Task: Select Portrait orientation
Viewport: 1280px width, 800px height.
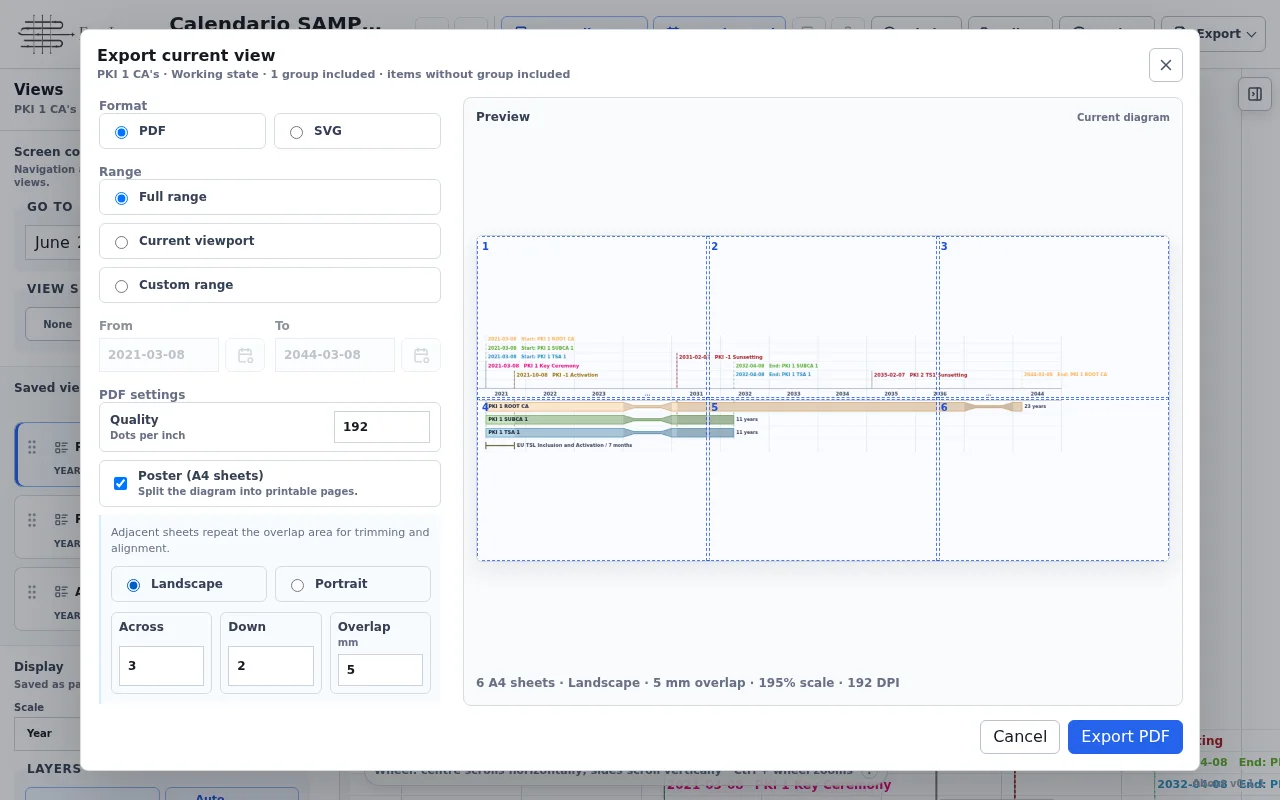Action: [353, 584]
